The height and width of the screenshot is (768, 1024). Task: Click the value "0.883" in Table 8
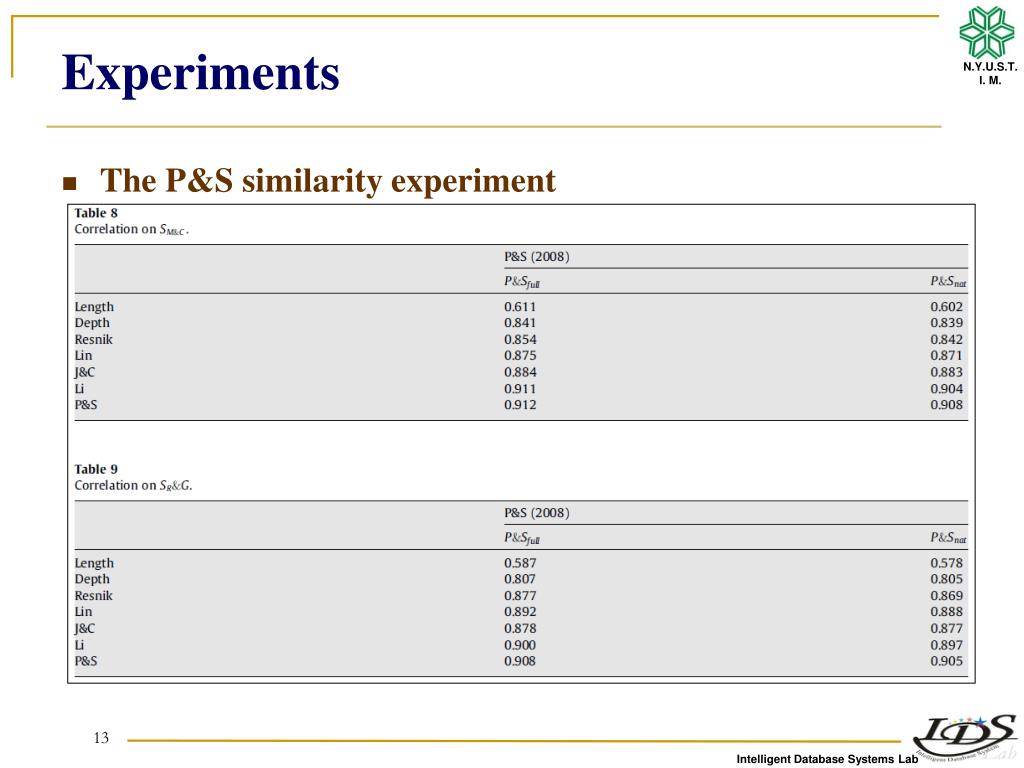(x=946, y=372)
